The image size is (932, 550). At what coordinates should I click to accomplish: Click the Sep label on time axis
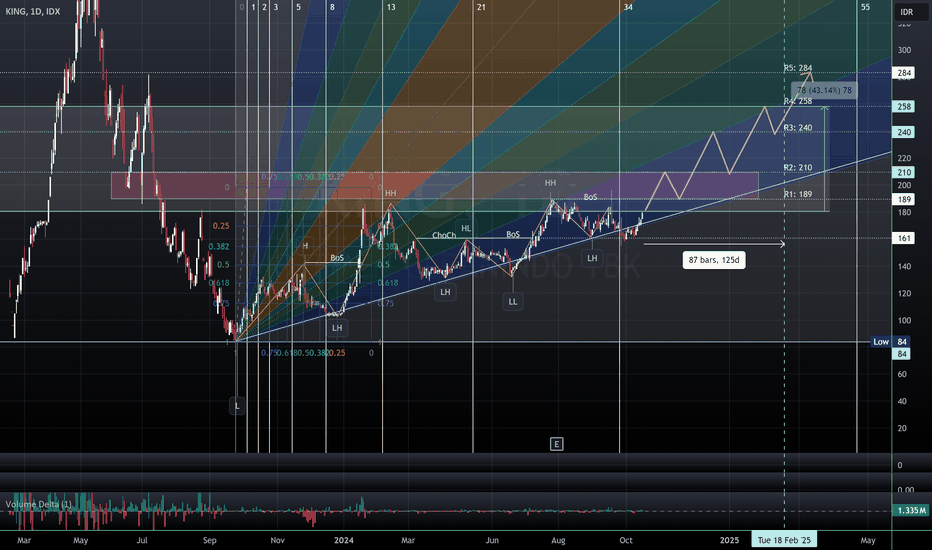click(x=209, y=540)
